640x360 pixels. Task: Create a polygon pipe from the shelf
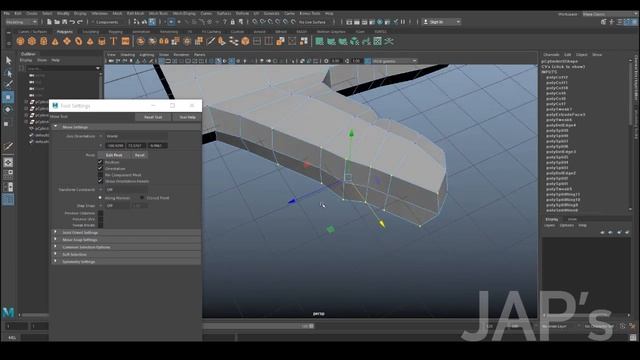pos(102,41)
